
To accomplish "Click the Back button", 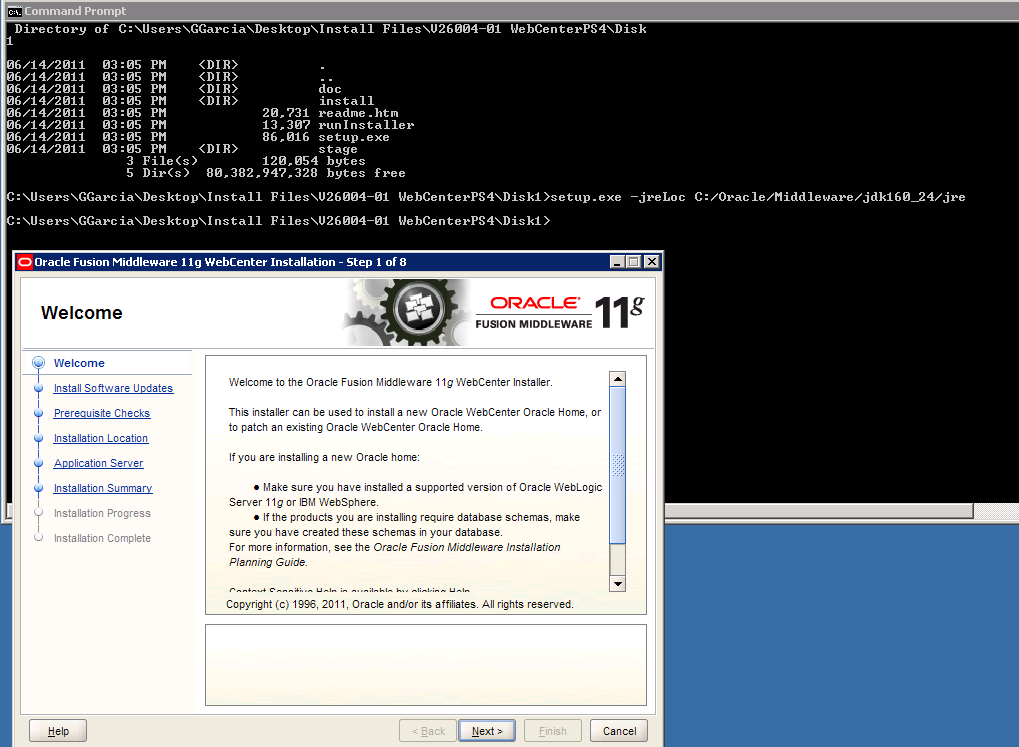I will [x=427, y=730].
